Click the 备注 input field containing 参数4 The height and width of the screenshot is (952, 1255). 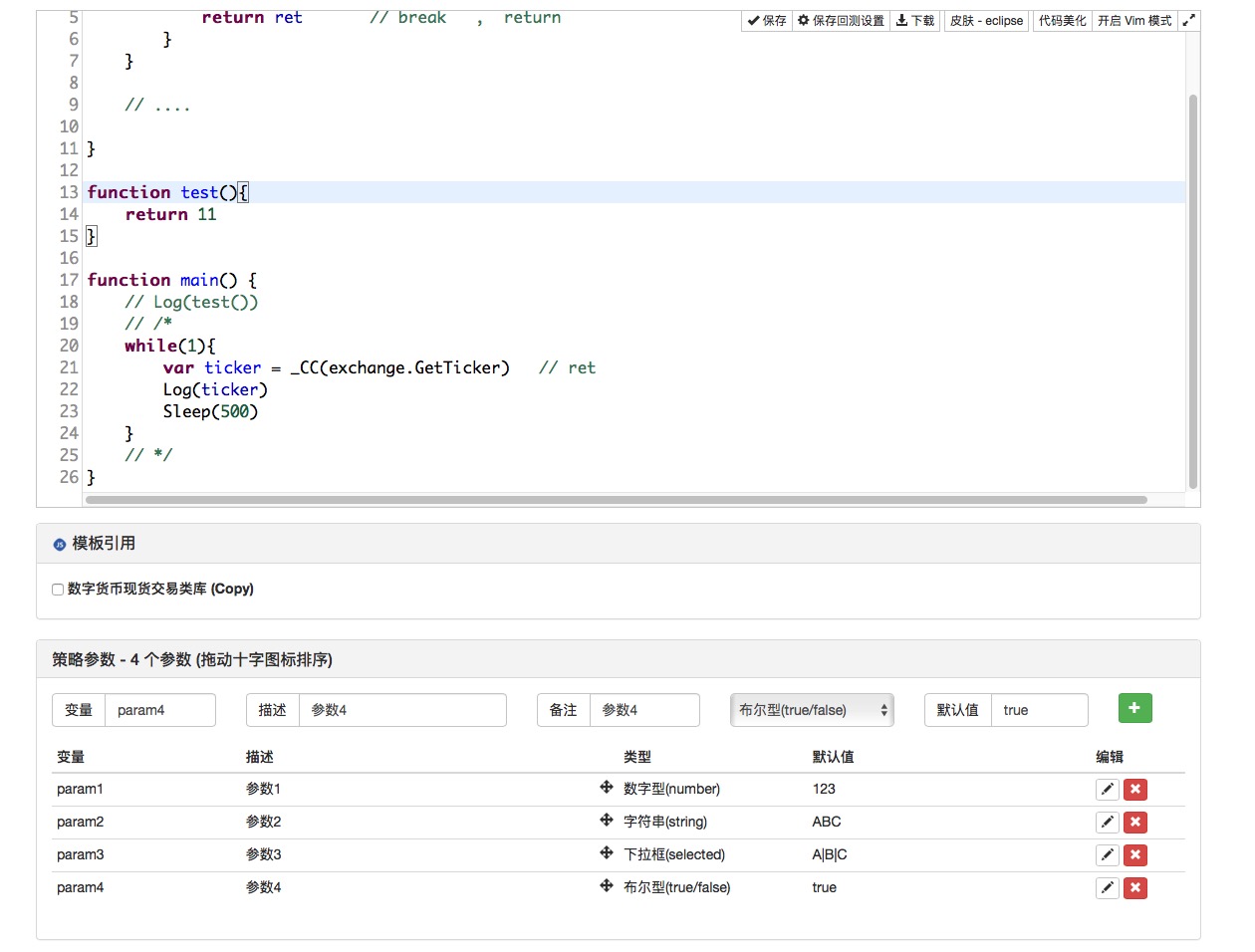pyautogui.click(x=644, y=710)
